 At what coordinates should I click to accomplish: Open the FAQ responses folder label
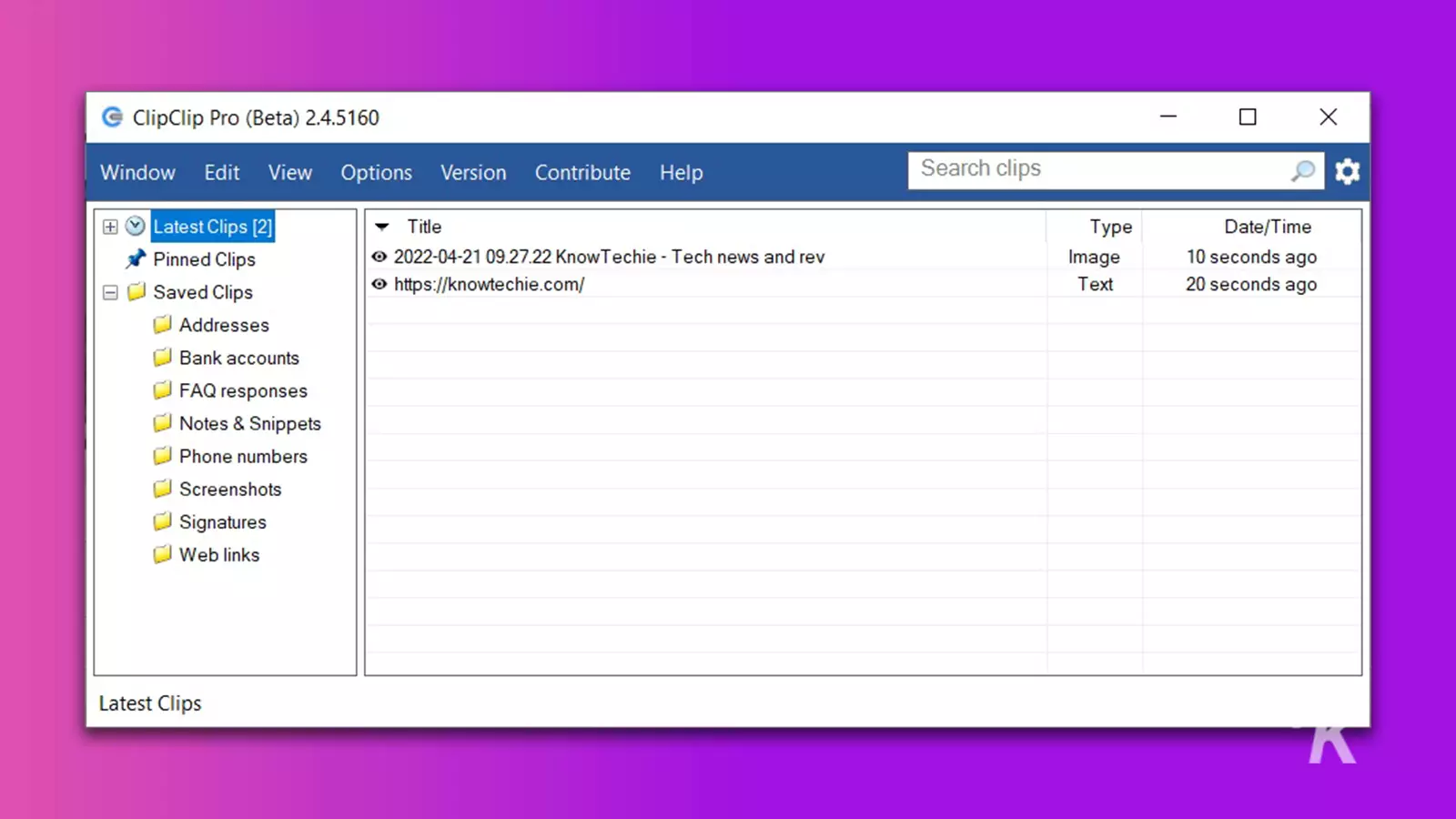[243, 390]
